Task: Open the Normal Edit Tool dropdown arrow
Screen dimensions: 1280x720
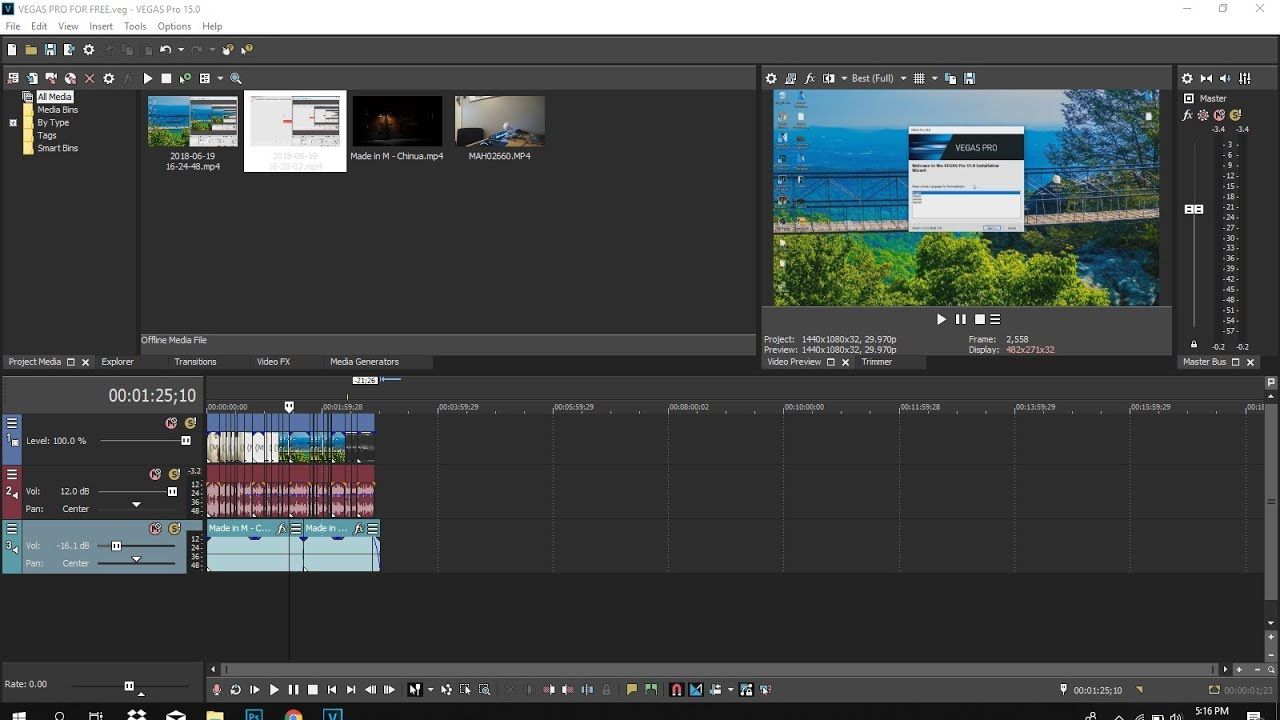Action: (430, 689)
